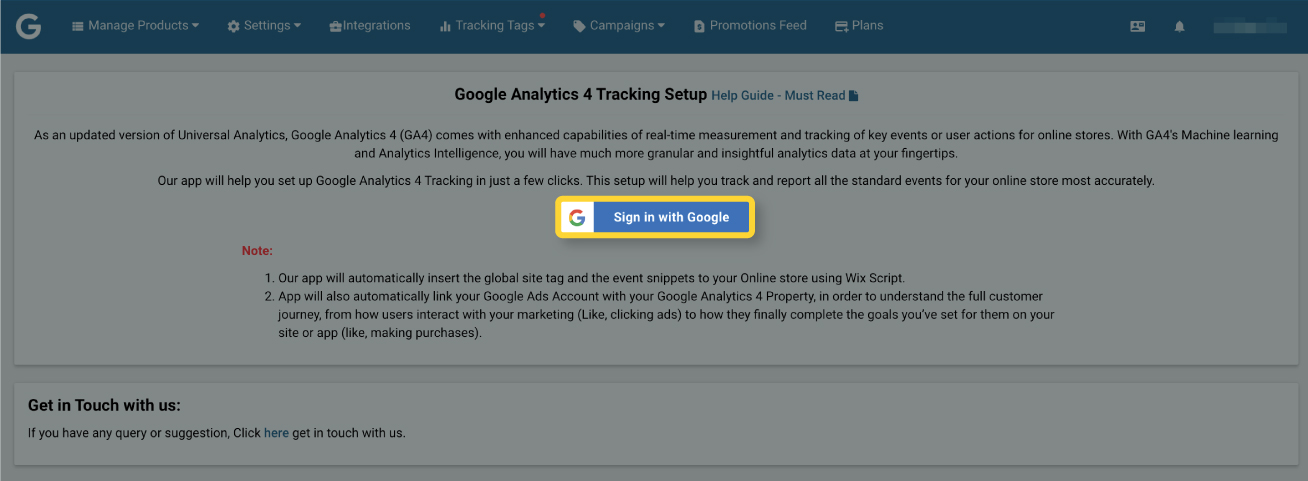This screenshot has height=481, width=1308.
Task: Click the document icon beside Help Guide
Action: coord(853,96)
